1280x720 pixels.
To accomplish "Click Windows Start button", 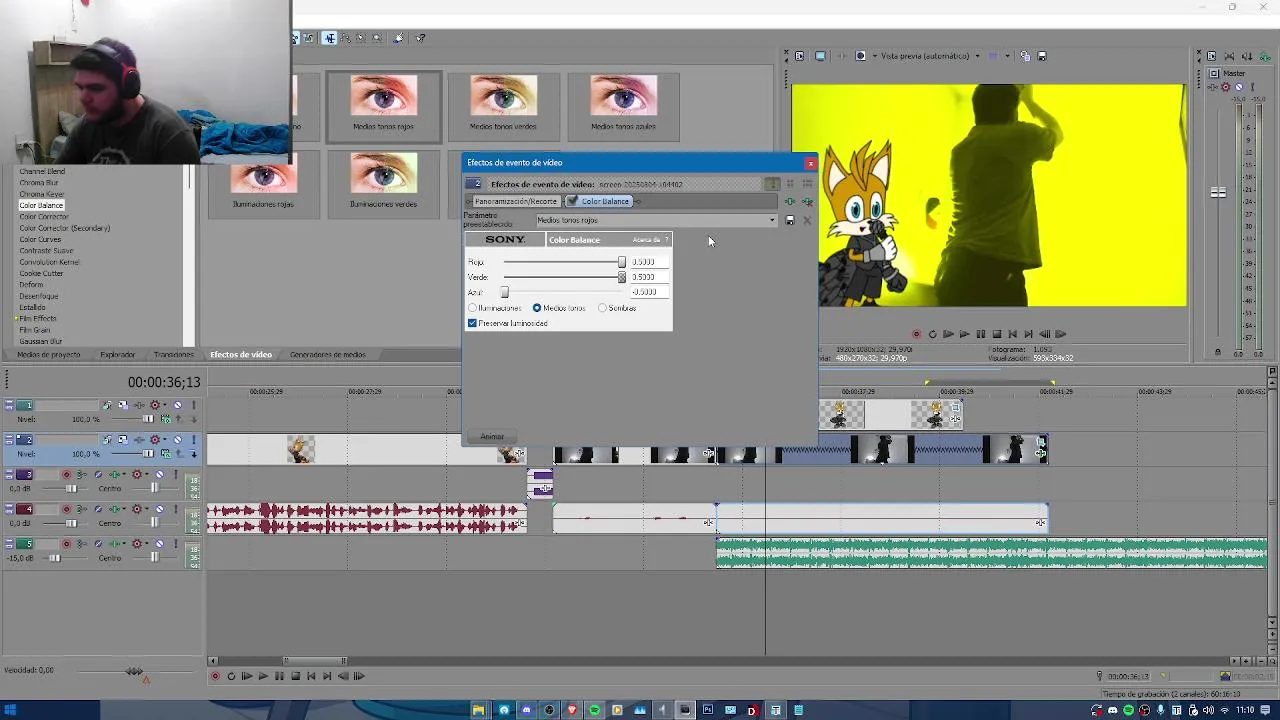I will 11,710.
